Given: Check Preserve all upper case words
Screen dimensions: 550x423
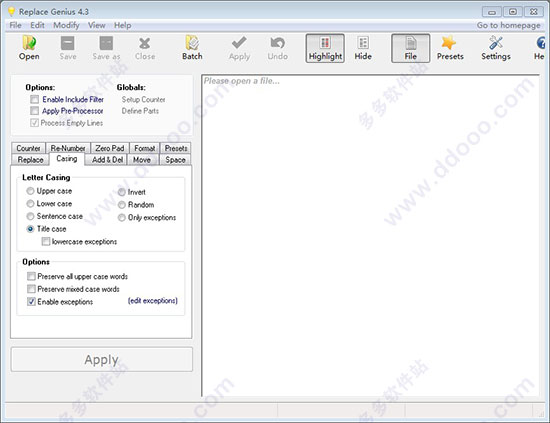Looking at the screenshot, I should (x=31, y=276).
